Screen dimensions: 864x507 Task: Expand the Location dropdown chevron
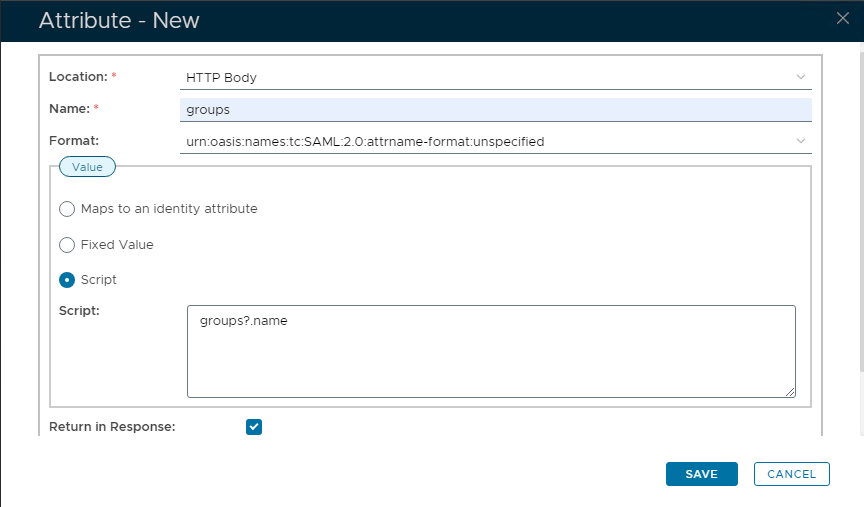pos(800,77)
